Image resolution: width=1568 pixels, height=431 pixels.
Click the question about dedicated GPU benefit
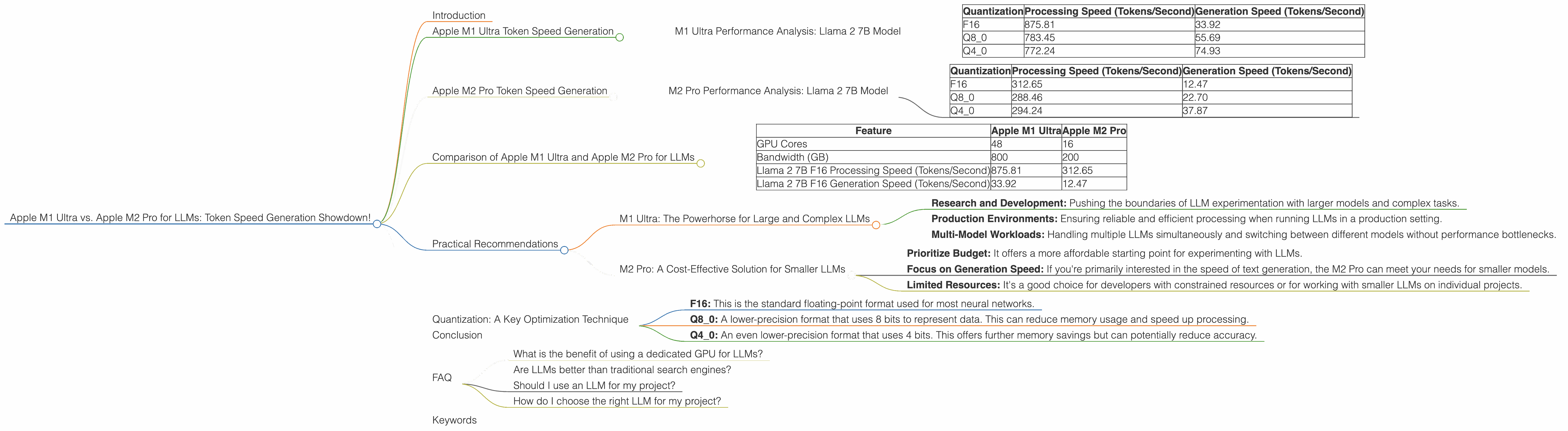(x=637, y=354)
